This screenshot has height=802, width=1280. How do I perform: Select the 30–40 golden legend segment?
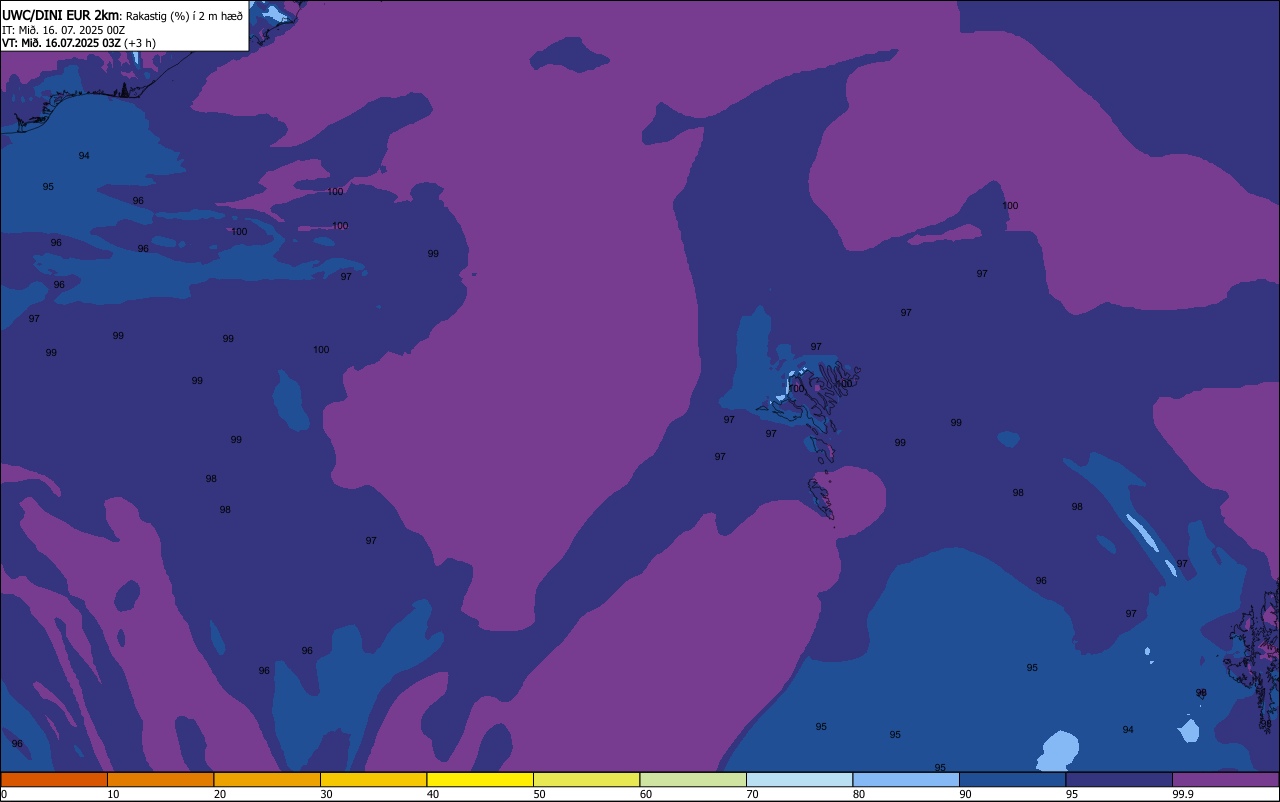click(373, 779)
